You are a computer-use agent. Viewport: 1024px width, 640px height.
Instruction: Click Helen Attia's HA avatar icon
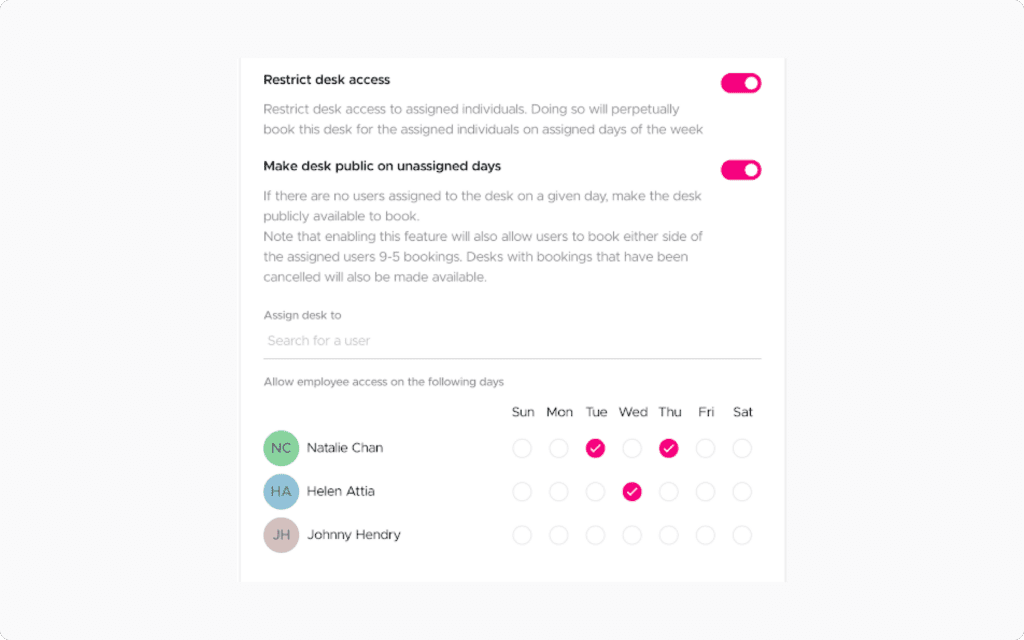[281, 492]
